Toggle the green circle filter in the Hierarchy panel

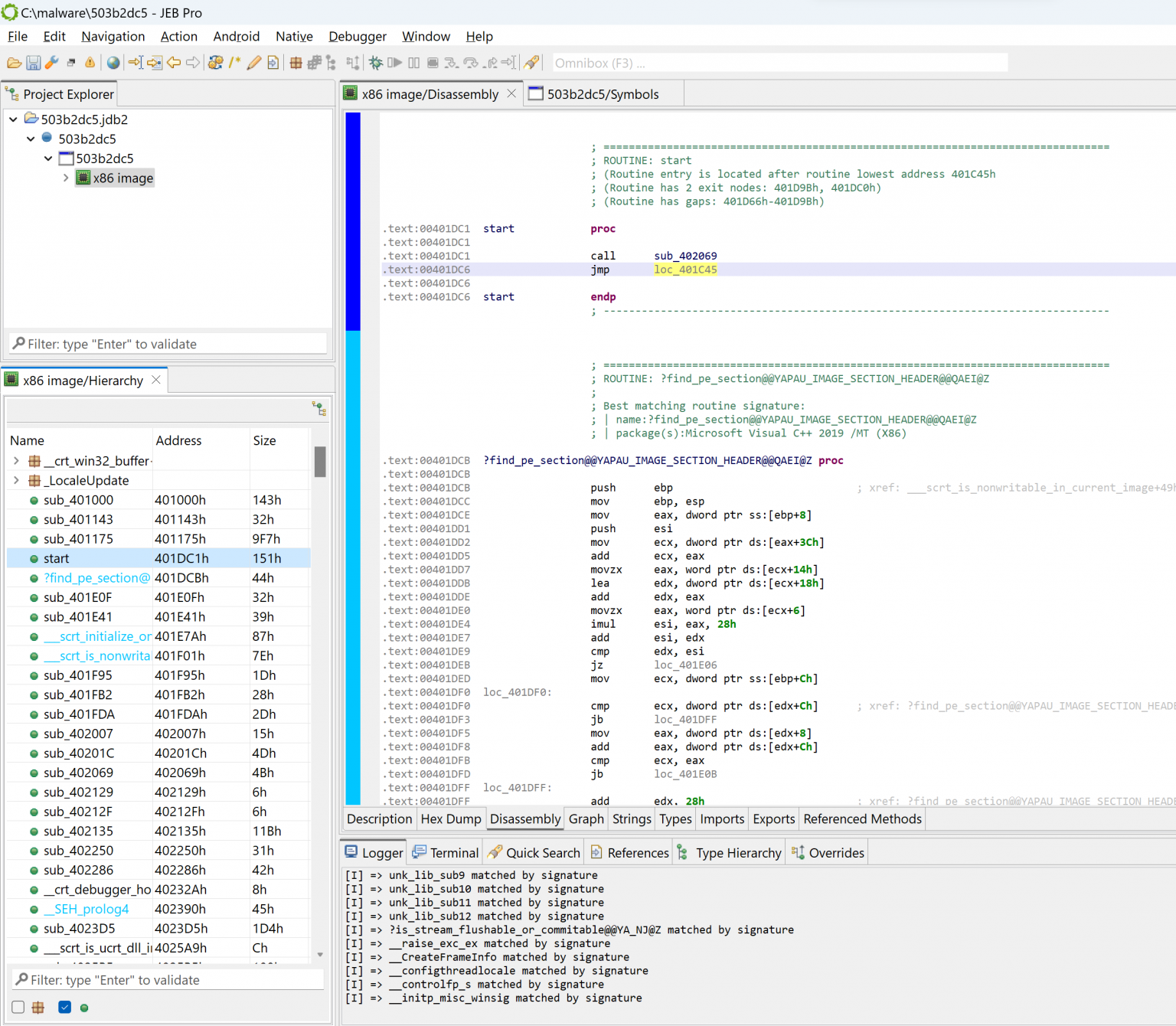click(84, 1008)
